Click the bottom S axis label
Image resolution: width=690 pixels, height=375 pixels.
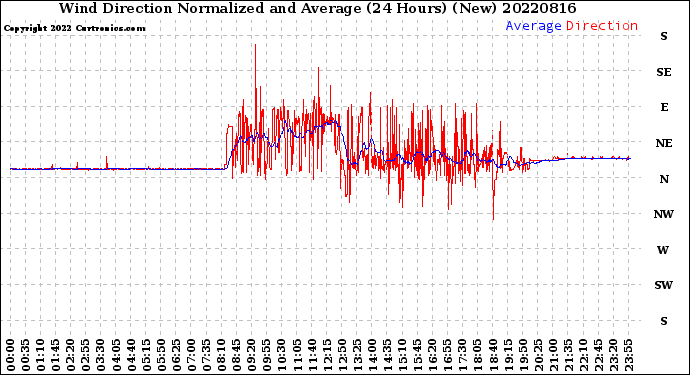pyautogui.click(x=664, y=321)
